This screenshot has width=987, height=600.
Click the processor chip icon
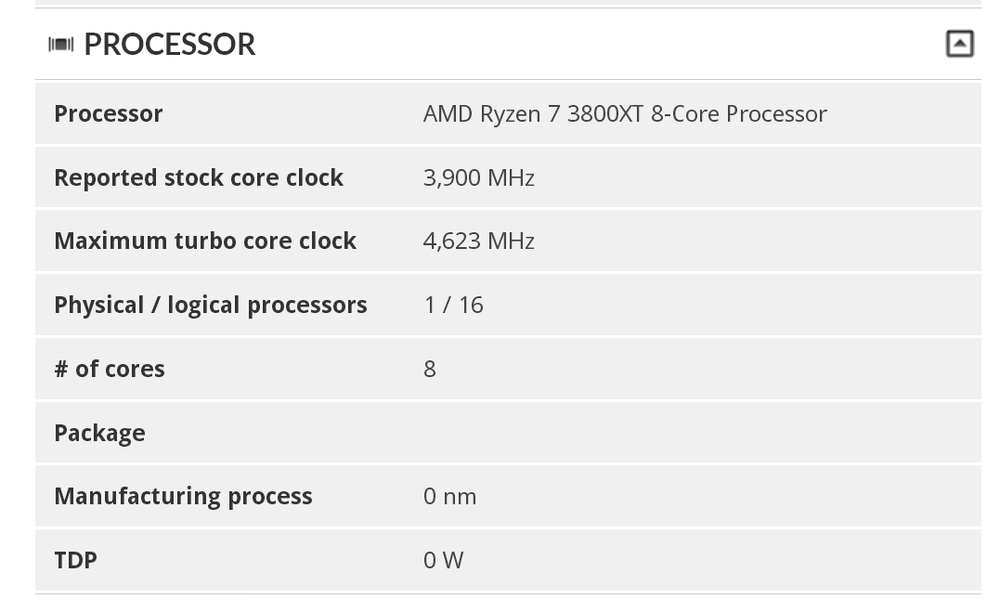click(x=61, y=45)
